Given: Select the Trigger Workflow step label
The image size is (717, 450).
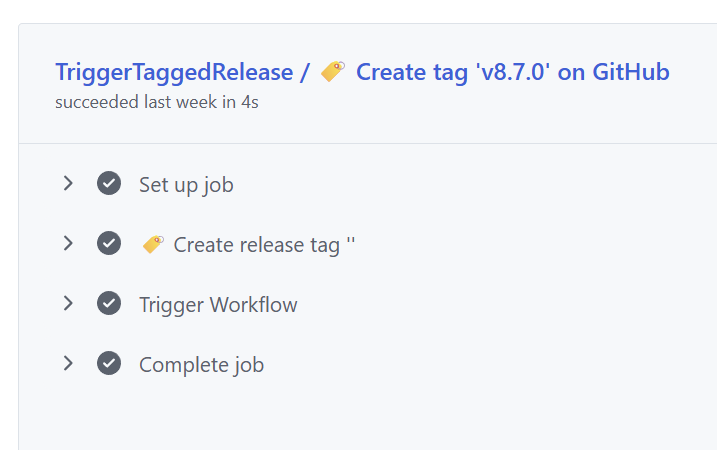Looking at the screenshot, I should [x=218, y=305].
